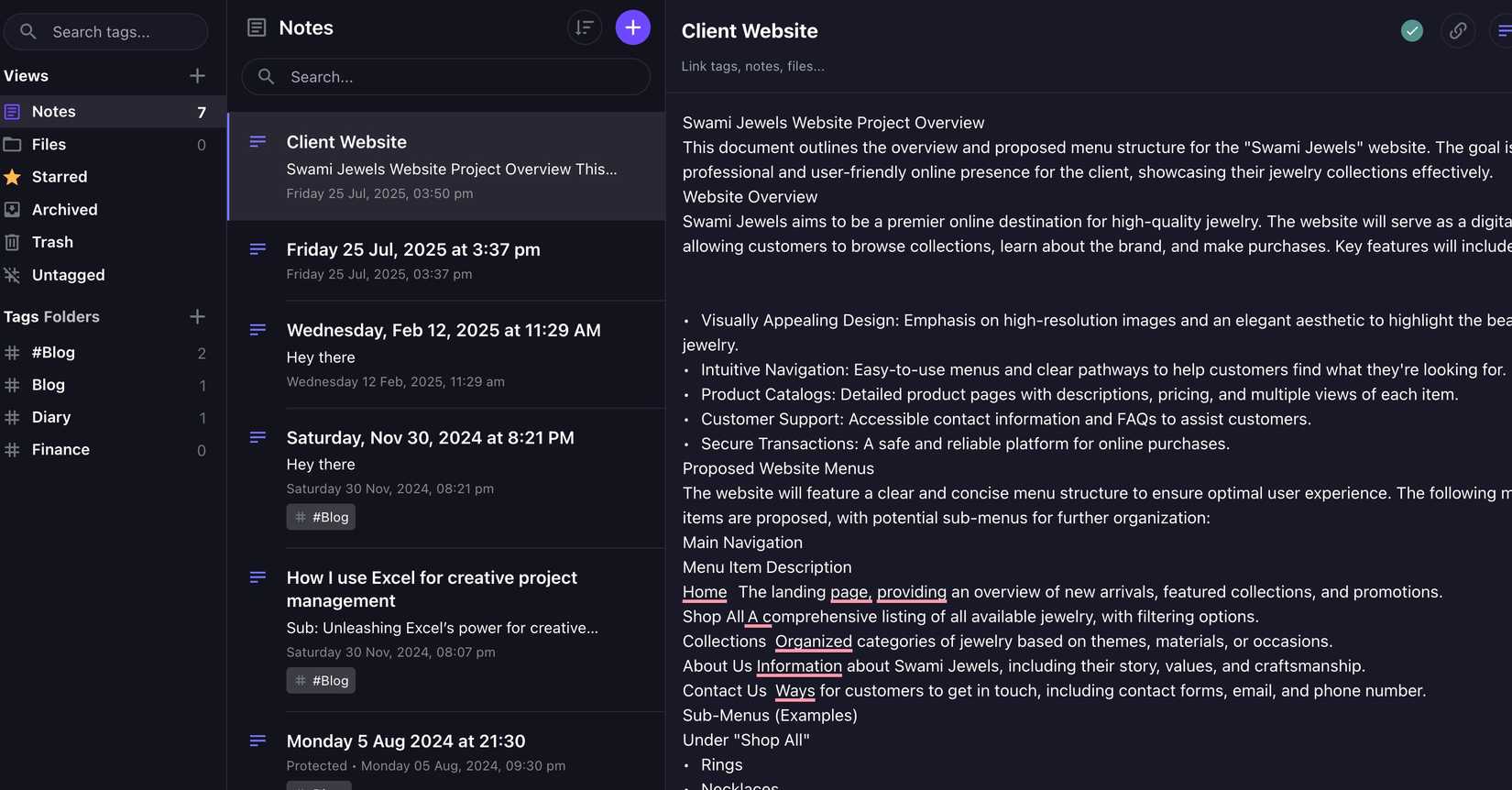Add a new tag with plus icon

click(197, 317)
